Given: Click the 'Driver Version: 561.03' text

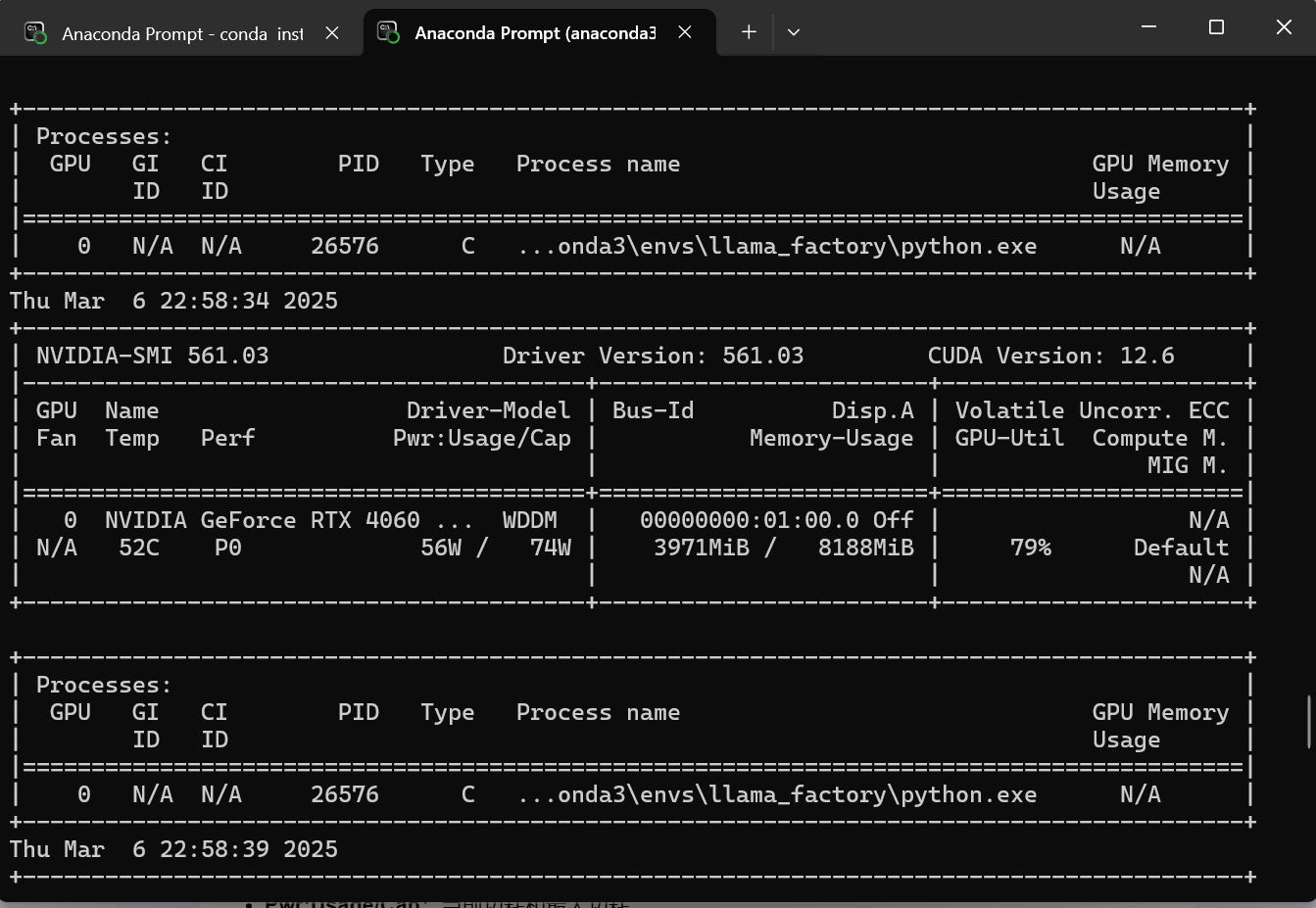Looking at the screenshot, I should click(x=653, y=356).
